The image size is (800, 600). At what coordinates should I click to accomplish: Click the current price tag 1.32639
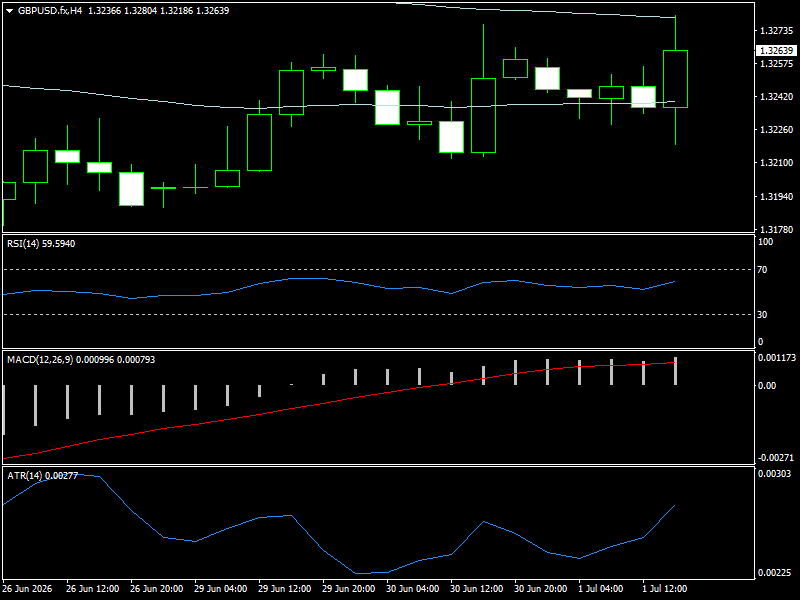pos(776,51)
